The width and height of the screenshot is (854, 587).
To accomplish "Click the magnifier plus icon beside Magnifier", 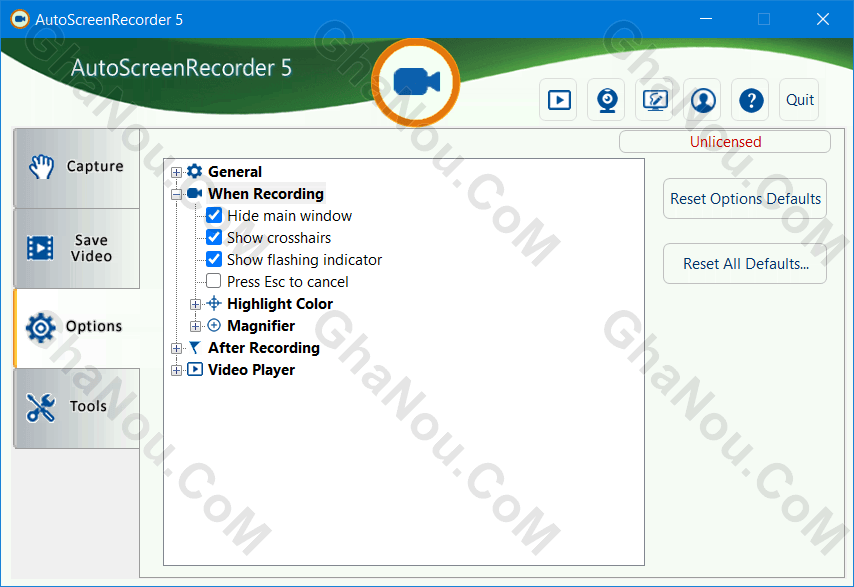I will 214,325.
